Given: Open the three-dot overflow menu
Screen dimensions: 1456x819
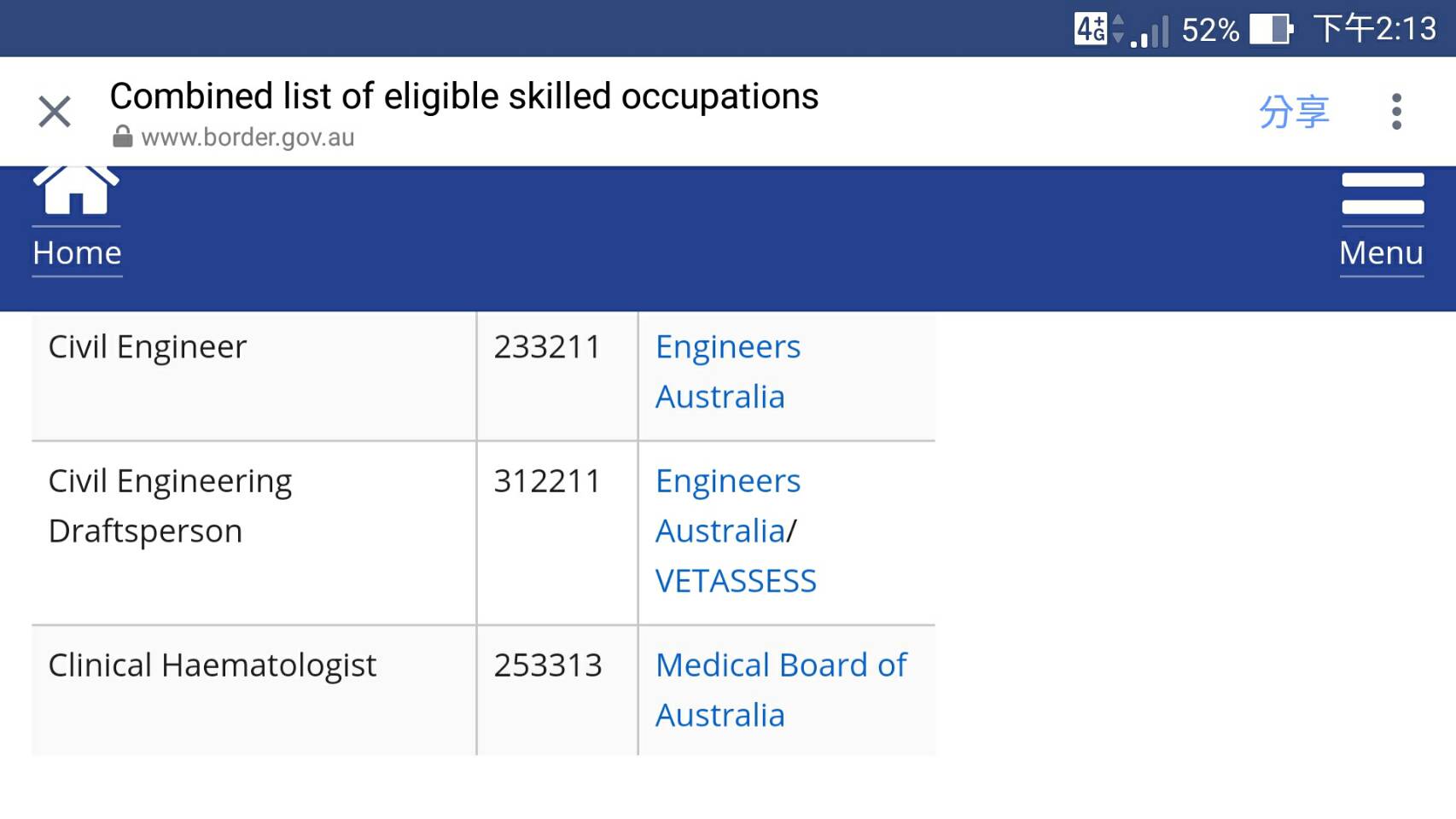Looking at the screenshot, I should (1396, 112).
